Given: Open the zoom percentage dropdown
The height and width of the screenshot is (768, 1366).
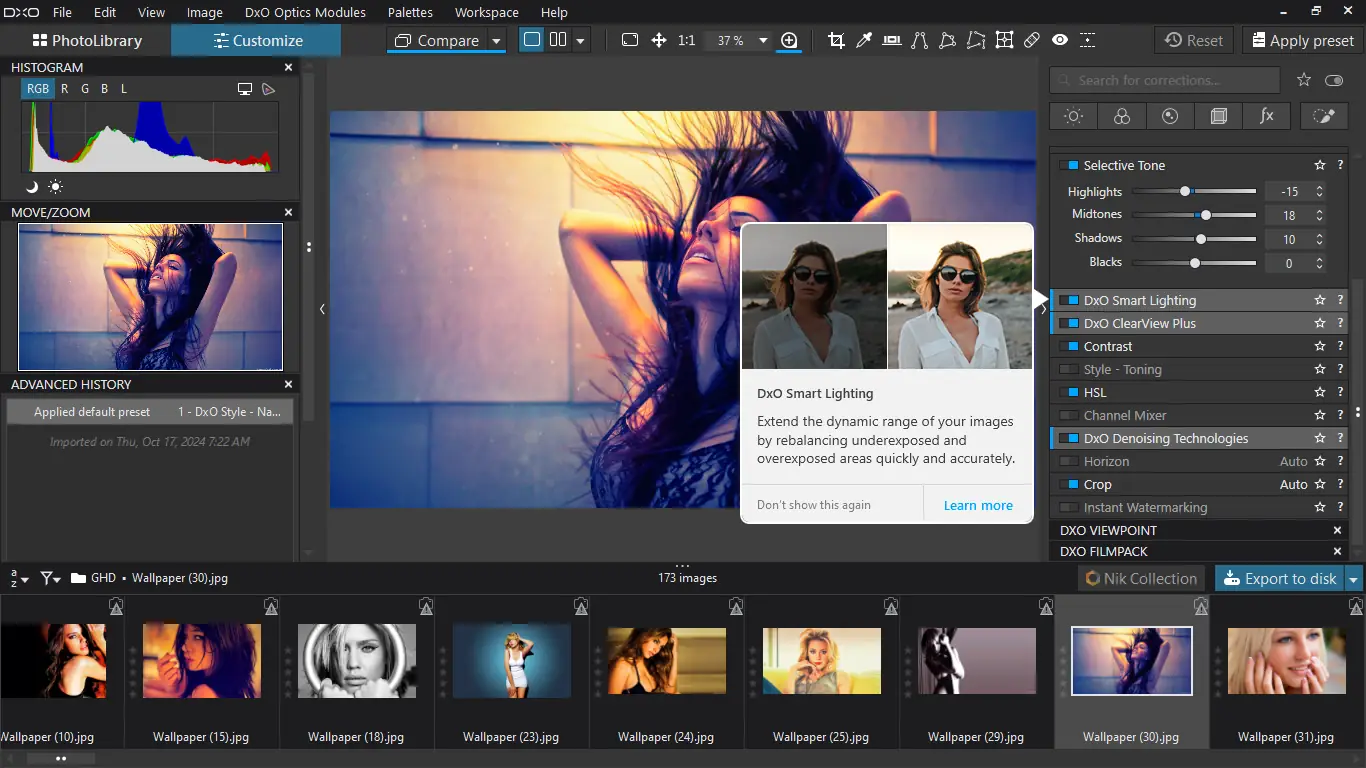Looking at the screenshot, I should [x=763, y=41].
